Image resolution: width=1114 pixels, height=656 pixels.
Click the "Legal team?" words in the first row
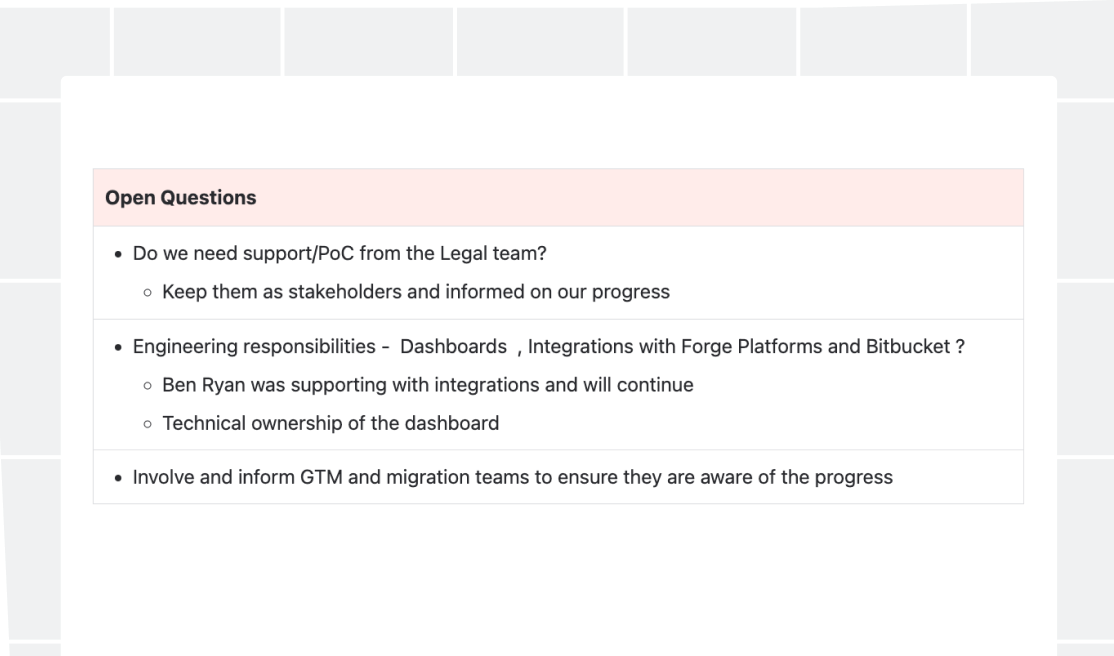[x=493, y=254]
